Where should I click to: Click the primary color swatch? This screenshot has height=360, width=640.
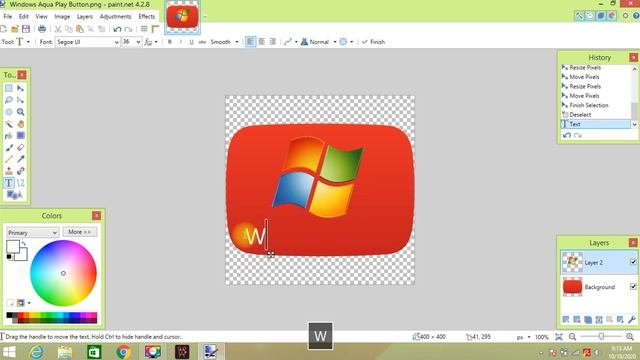pos(13,247)
